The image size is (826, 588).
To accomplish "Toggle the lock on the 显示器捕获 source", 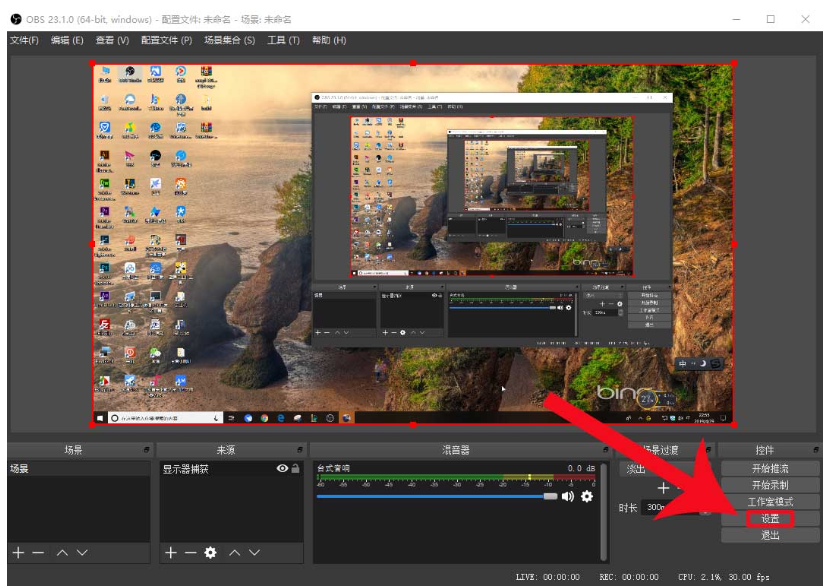I will [x=295, y=469].
